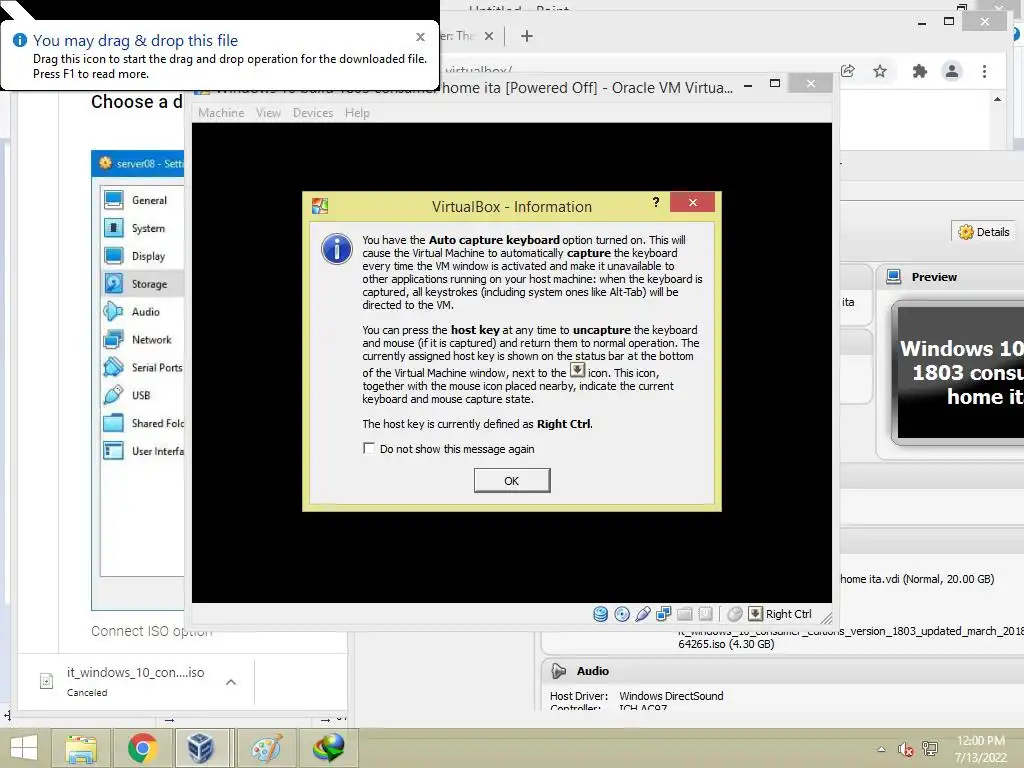Close the VirtualBox Information dialog
Image resolution: width=1024 pixels, height=768 pixels.
[x=693, y=202]
